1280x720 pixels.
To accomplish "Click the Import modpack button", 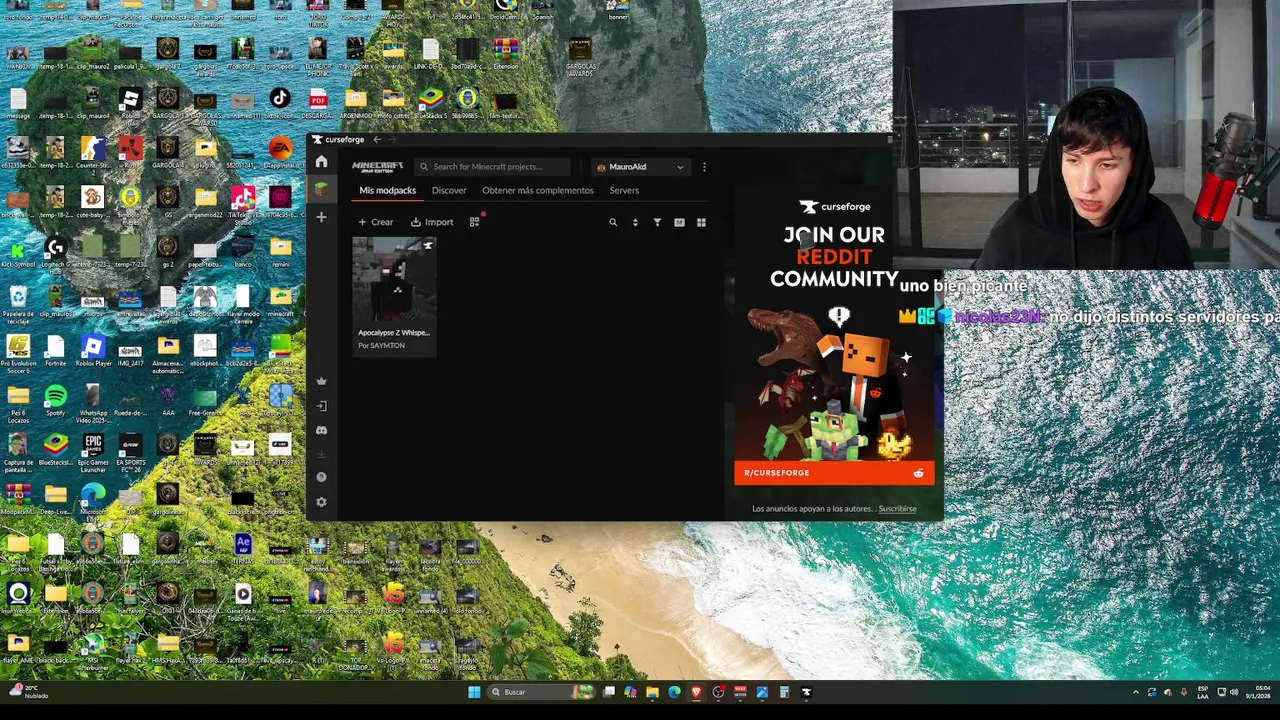I will tap(432, 222).
